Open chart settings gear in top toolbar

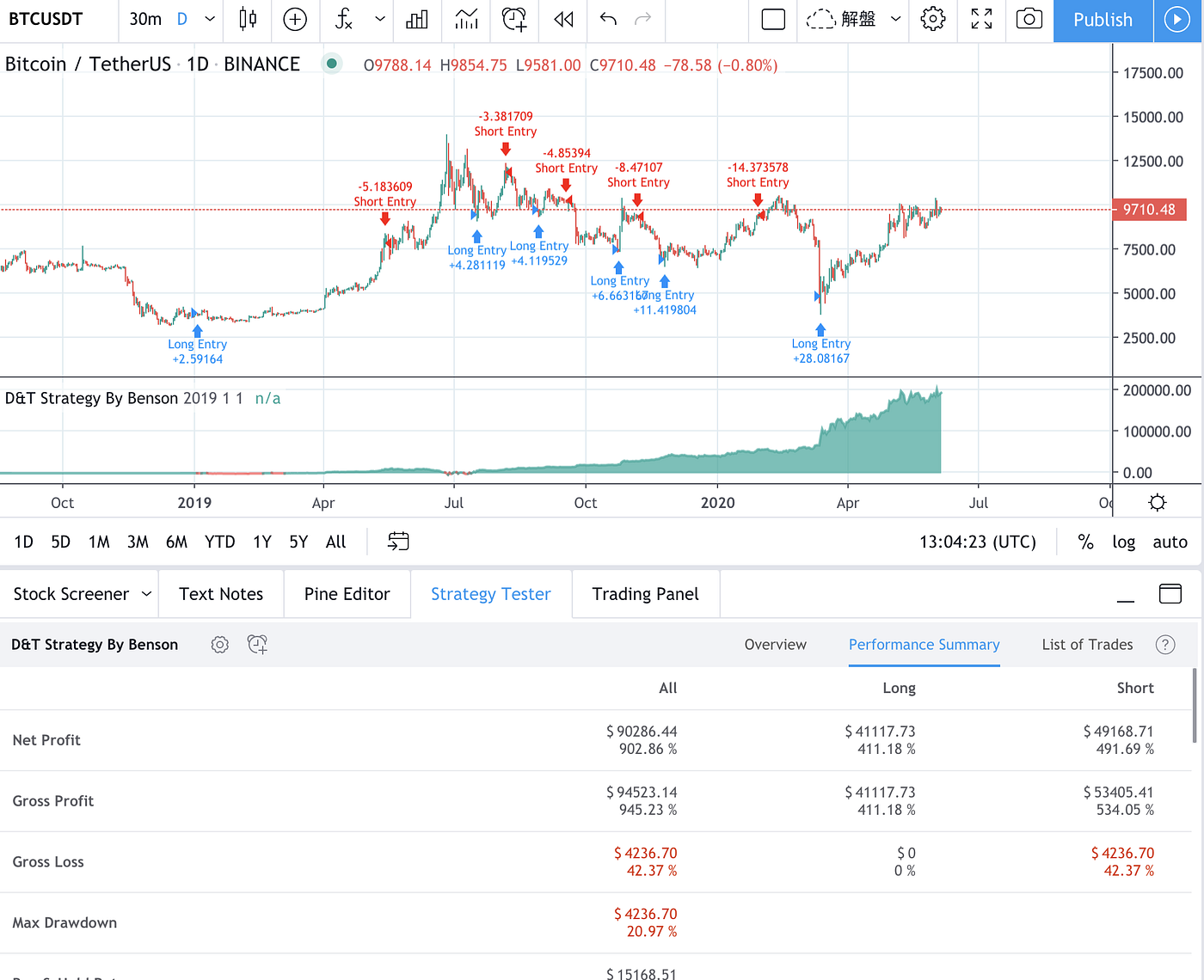pyautogui.click(x=933, y=19)
